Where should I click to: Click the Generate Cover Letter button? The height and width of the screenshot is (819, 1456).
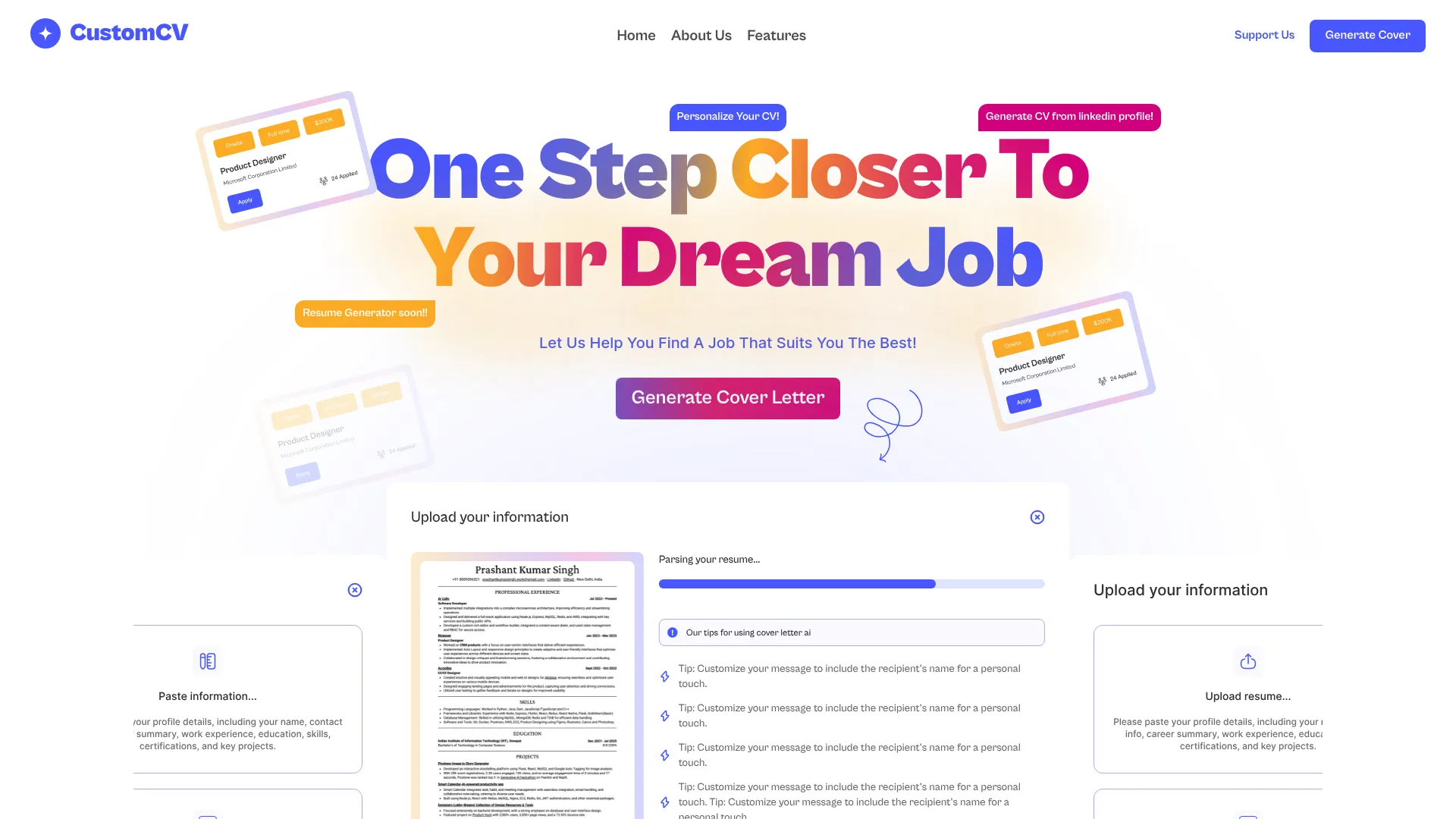point(728,398)
